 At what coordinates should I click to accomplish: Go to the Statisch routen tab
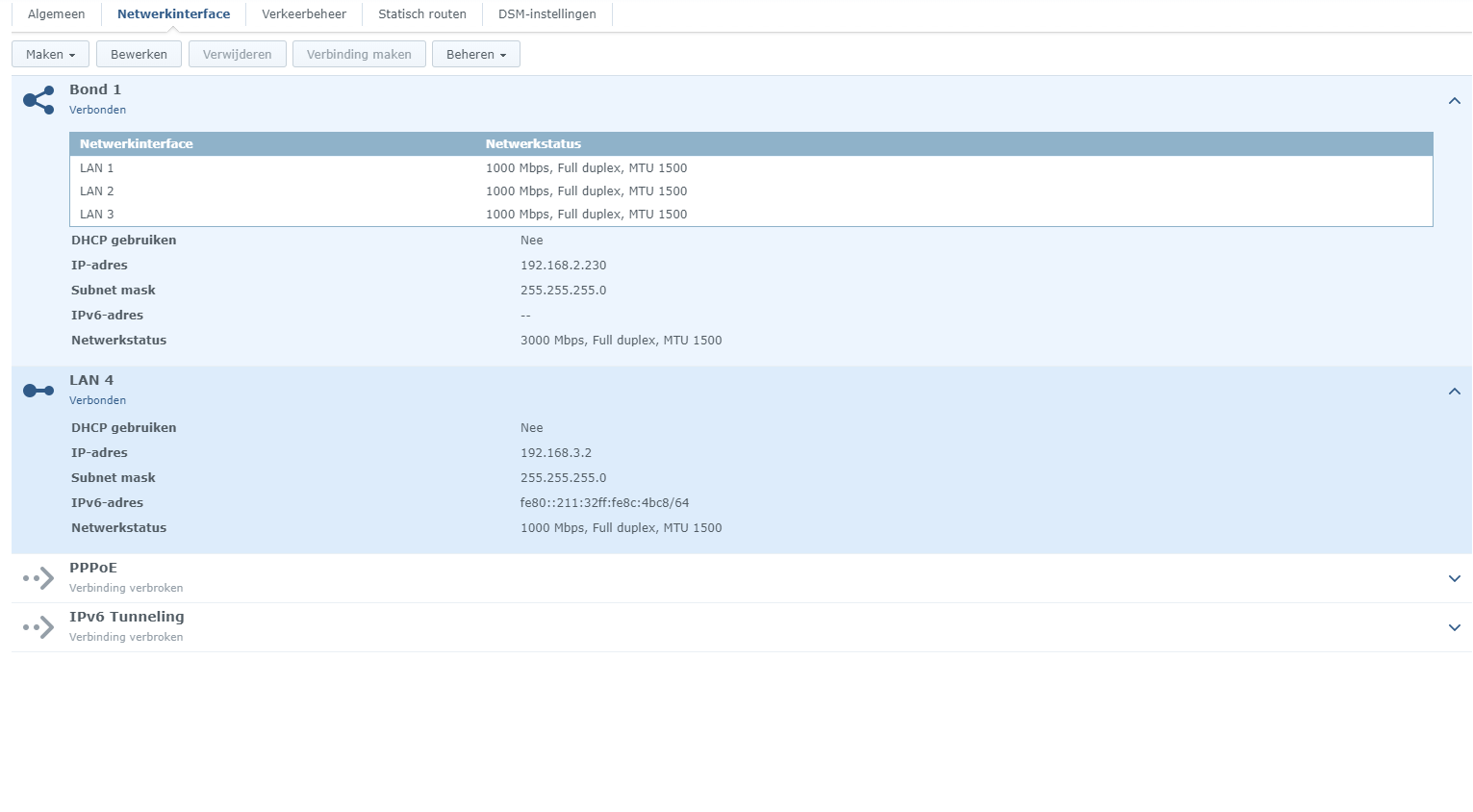pos(422,14)
